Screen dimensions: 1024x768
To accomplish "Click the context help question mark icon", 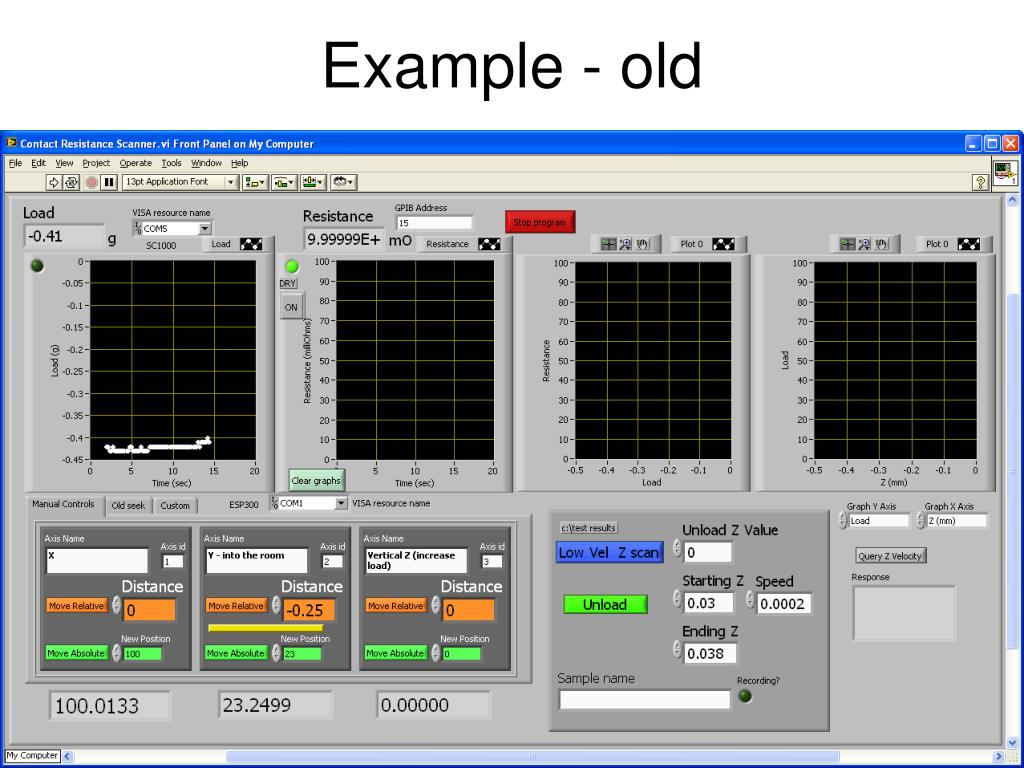I will (x=980, y=182).
